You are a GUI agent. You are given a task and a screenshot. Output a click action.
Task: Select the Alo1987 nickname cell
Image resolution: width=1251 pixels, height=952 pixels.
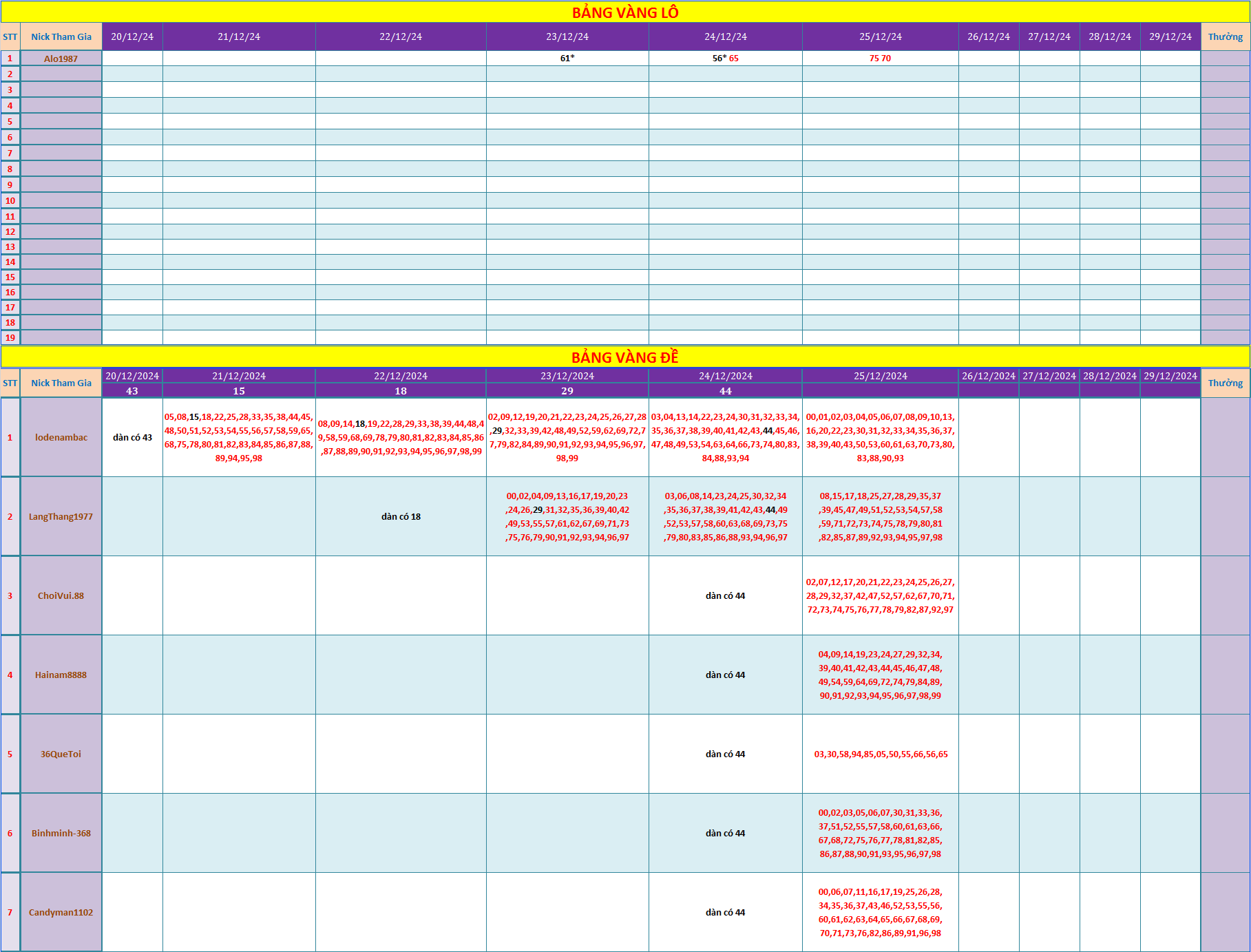[x=61, y=59]
